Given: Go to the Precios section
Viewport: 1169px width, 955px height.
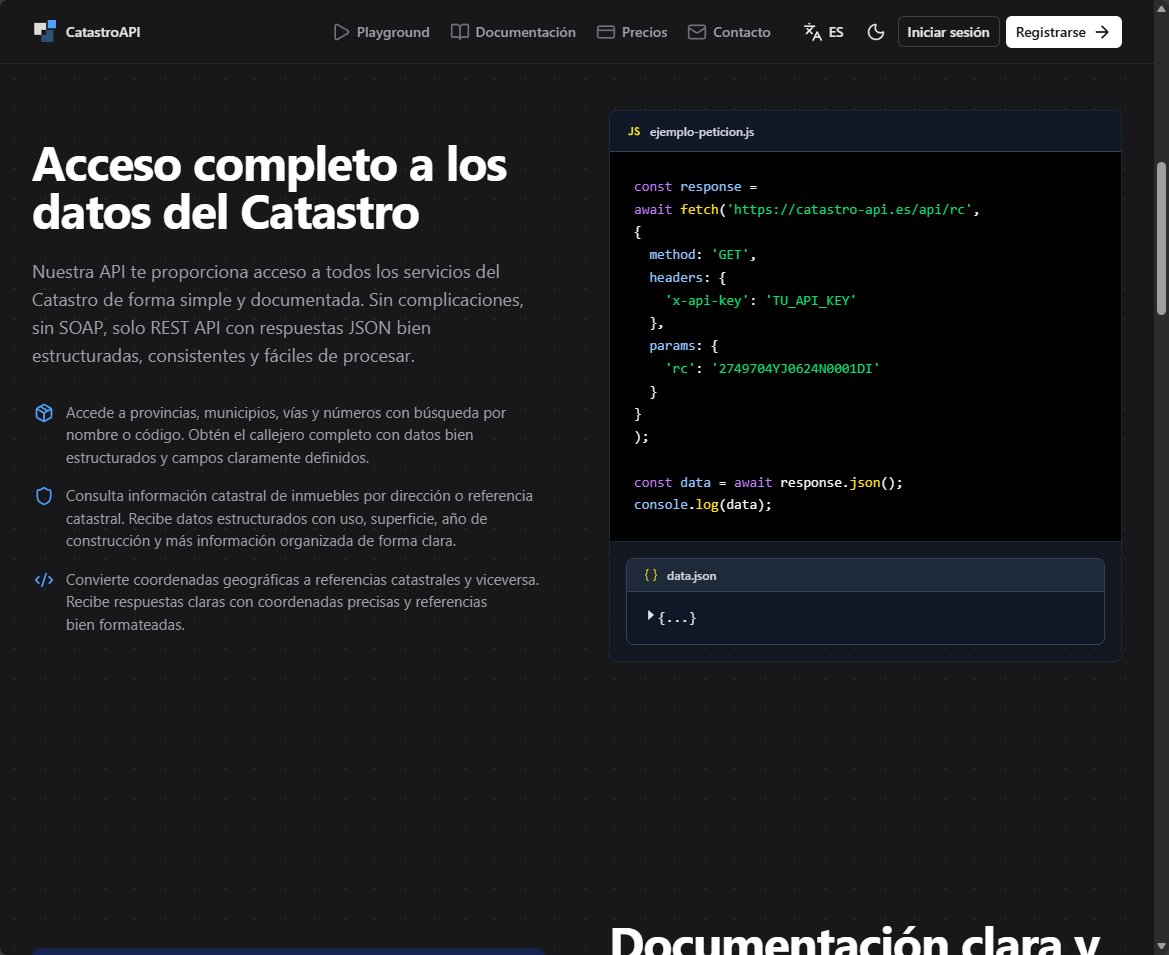Looking at the screenshot, I should coord(643,31).
